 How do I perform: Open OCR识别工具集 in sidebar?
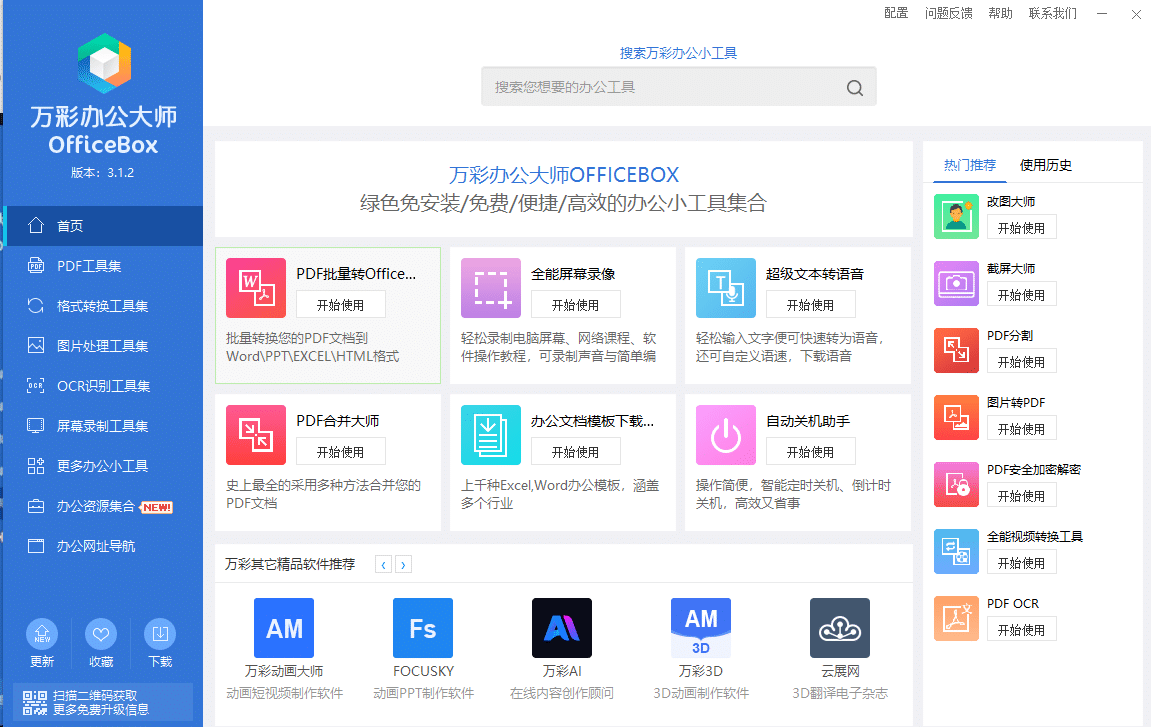click(103, 386)
